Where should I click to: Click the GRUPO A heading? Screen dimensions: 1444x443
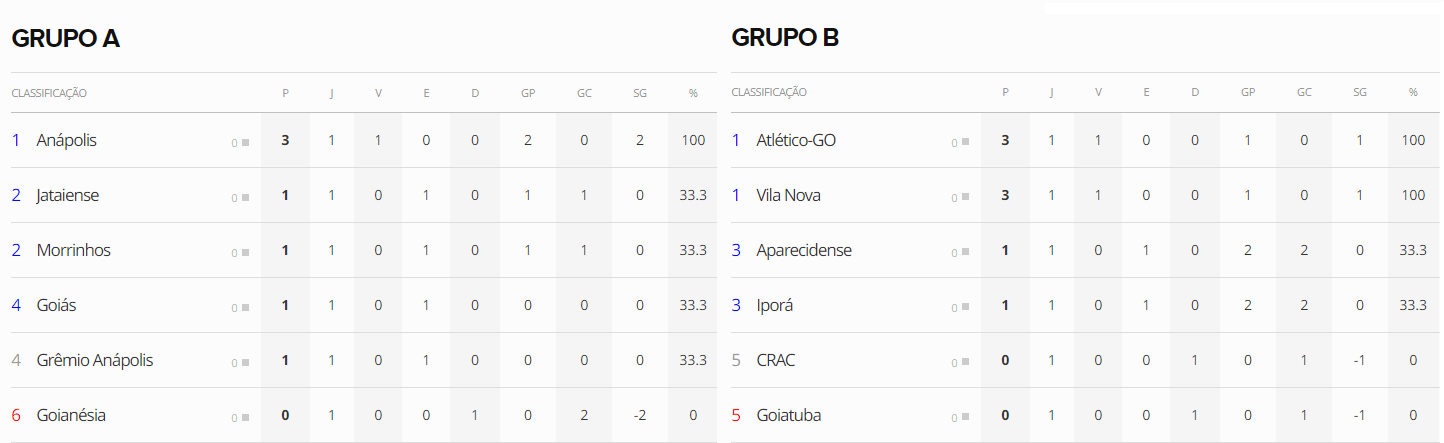pos(66,38)
